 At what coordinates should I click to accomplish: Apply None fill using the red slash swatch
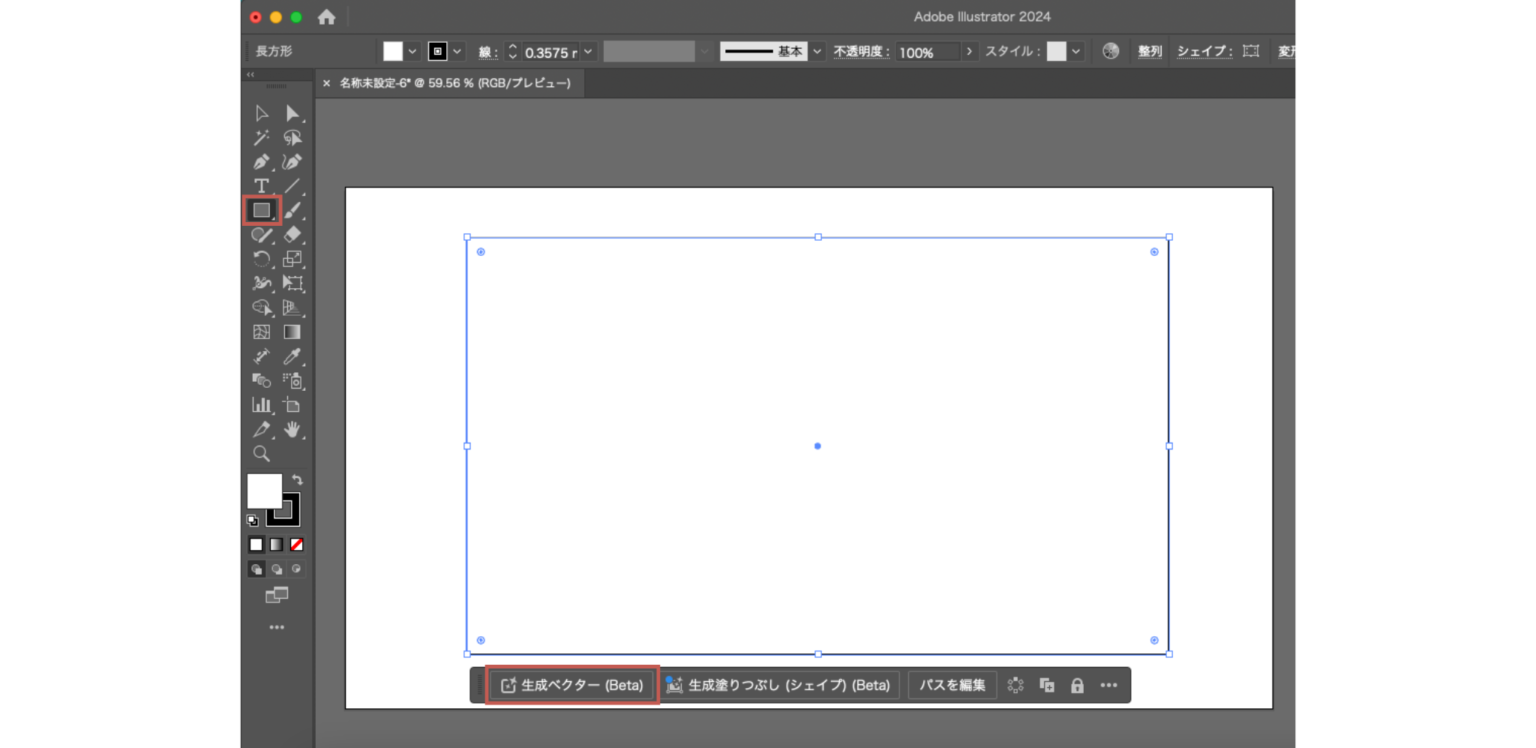click(296, 544)
